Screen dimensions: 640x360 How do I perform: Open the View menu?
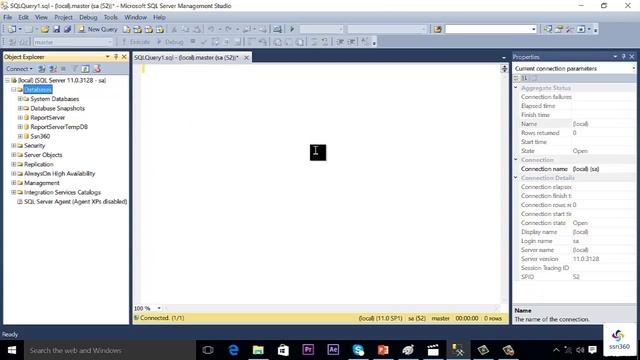point(41,17)
